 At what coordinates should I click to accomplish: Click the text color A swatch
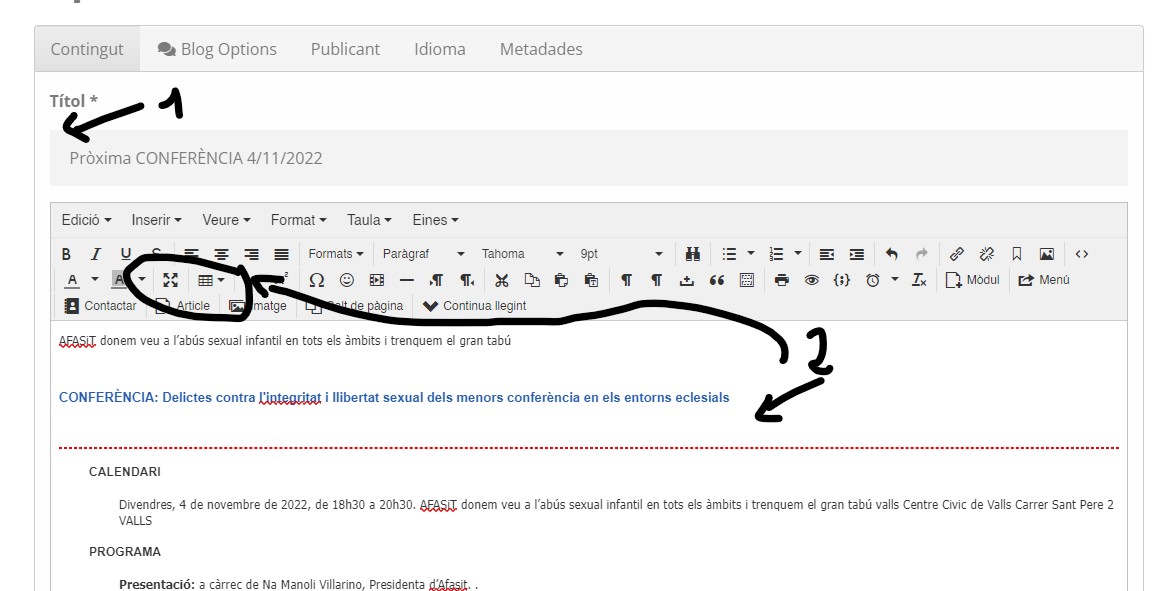72,280
